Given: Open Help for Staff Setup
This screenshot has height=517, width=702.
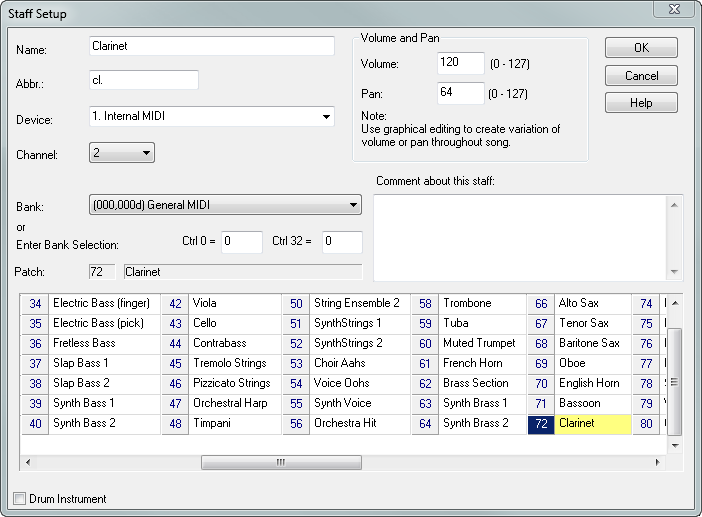Looking at the screenshot, I should (x=641, y=103).
